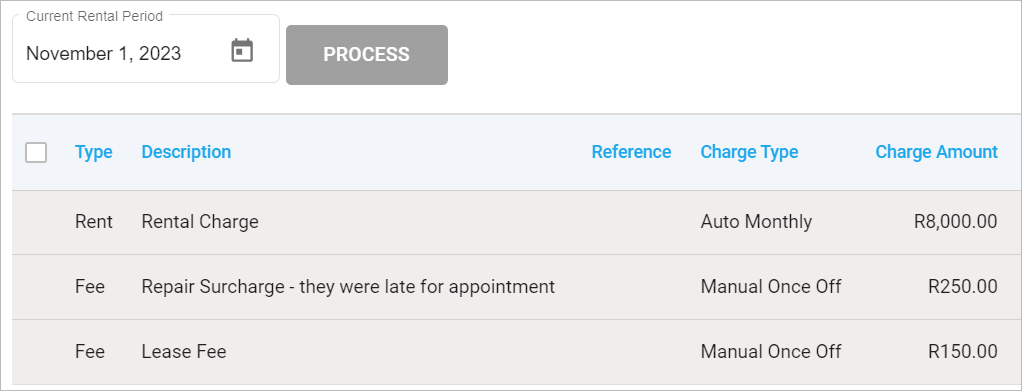This screenshot has width=1022, height=391.
Task: Click the Rent type cell
Action: (x=94, y=222)
